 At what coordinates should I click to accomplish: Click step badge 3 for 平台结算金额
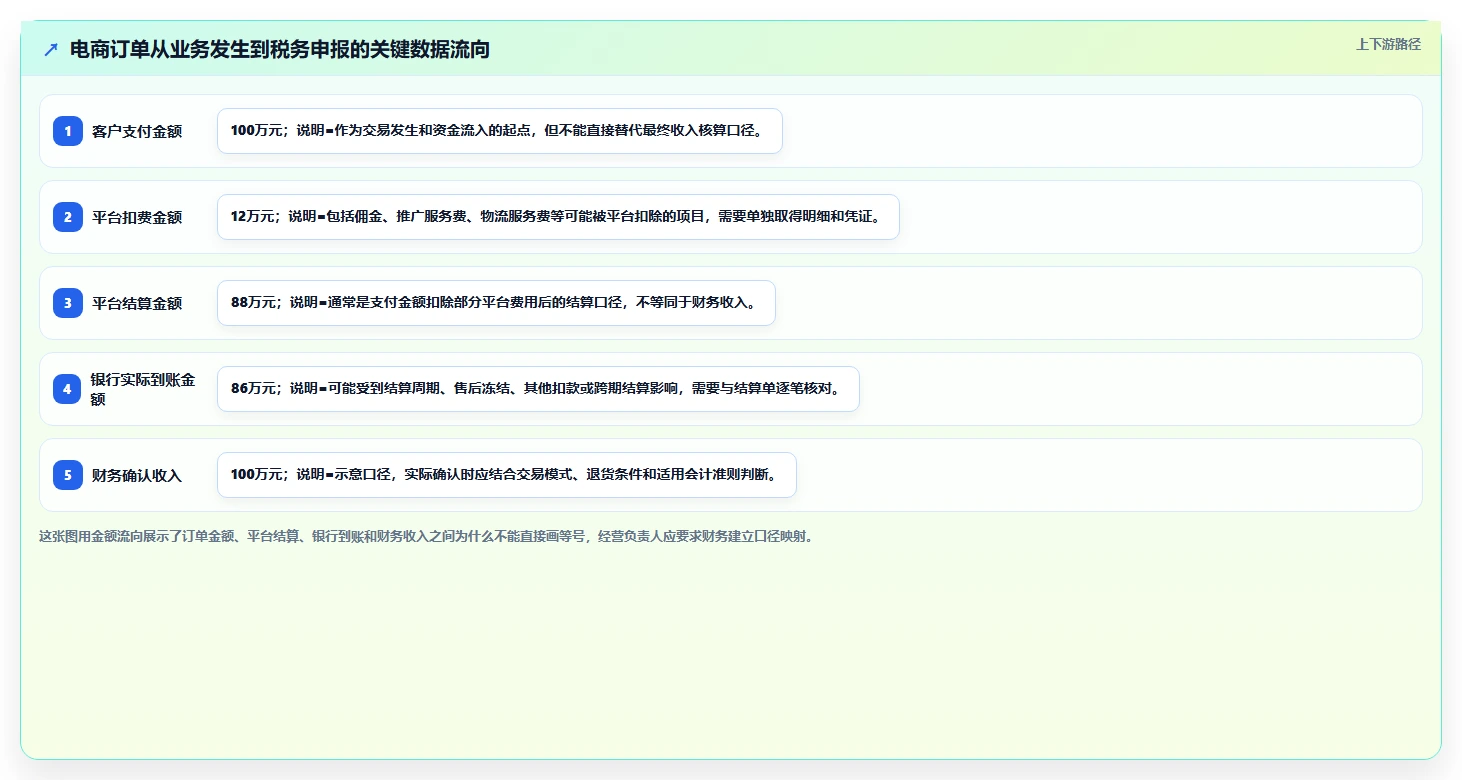68,303
